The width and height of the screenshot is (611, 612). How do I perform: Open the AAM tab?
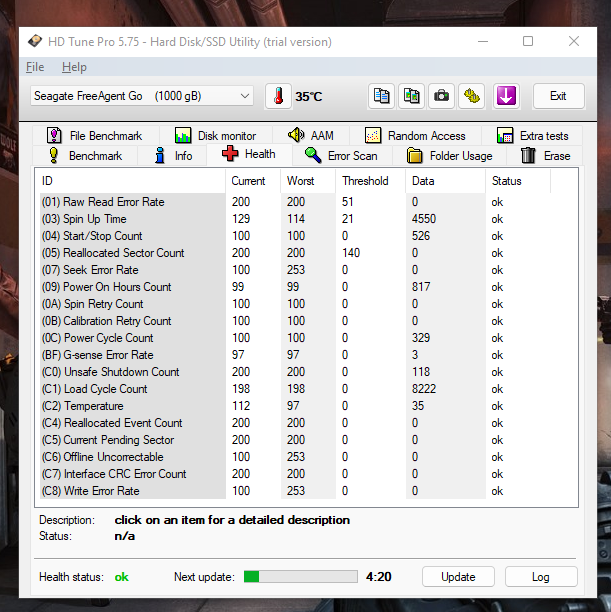[311, 136]
